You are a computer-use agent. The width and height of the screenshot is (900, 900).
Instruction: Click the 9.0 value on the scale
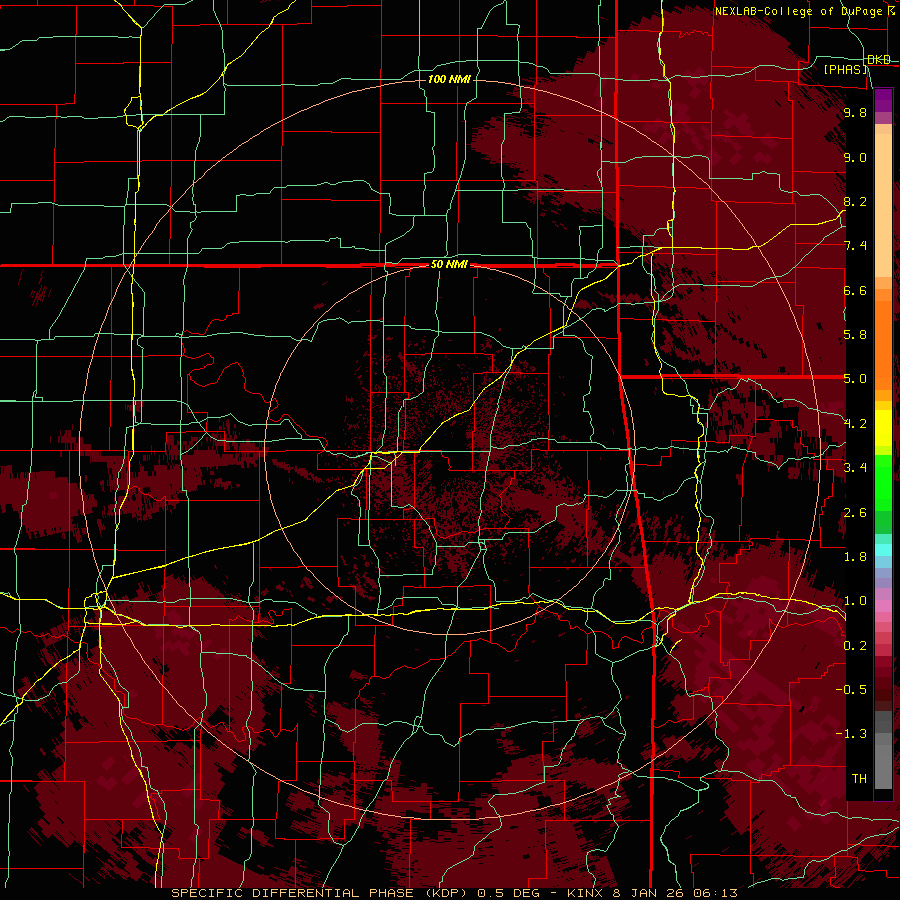tap(855, 157)
